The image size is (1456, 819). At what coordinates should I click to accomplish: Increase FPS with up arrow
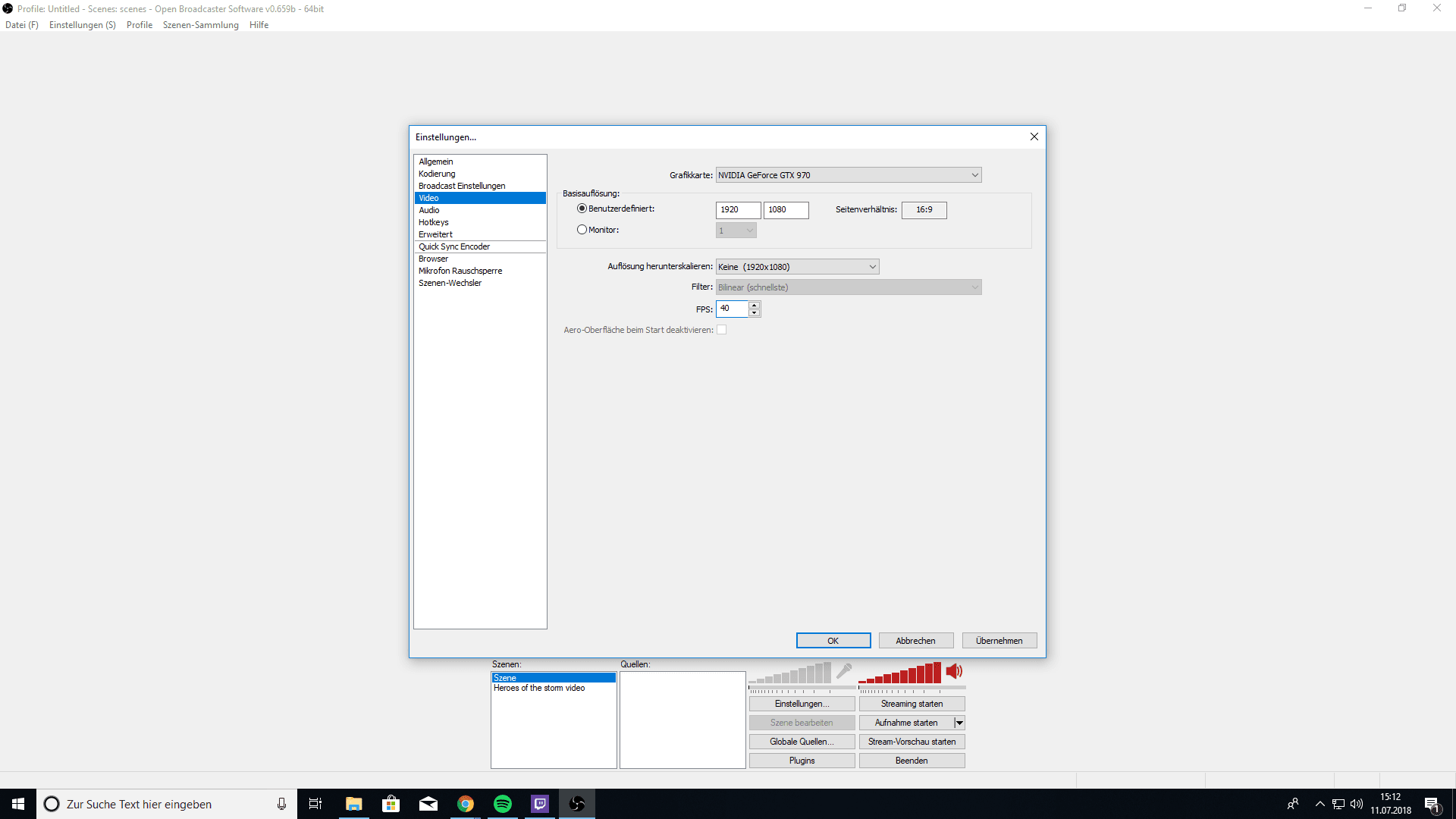[755, 305]
